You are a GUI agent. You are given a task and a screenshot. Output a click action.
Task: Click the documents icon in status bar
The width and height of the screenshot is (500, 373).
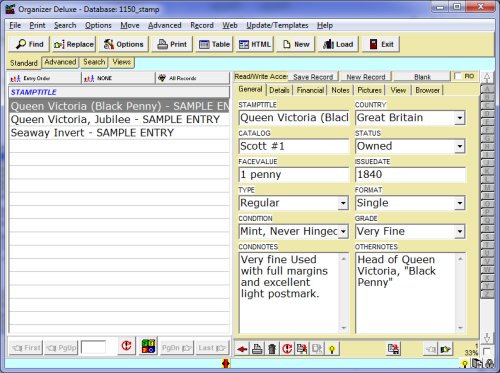coord(478,363)
